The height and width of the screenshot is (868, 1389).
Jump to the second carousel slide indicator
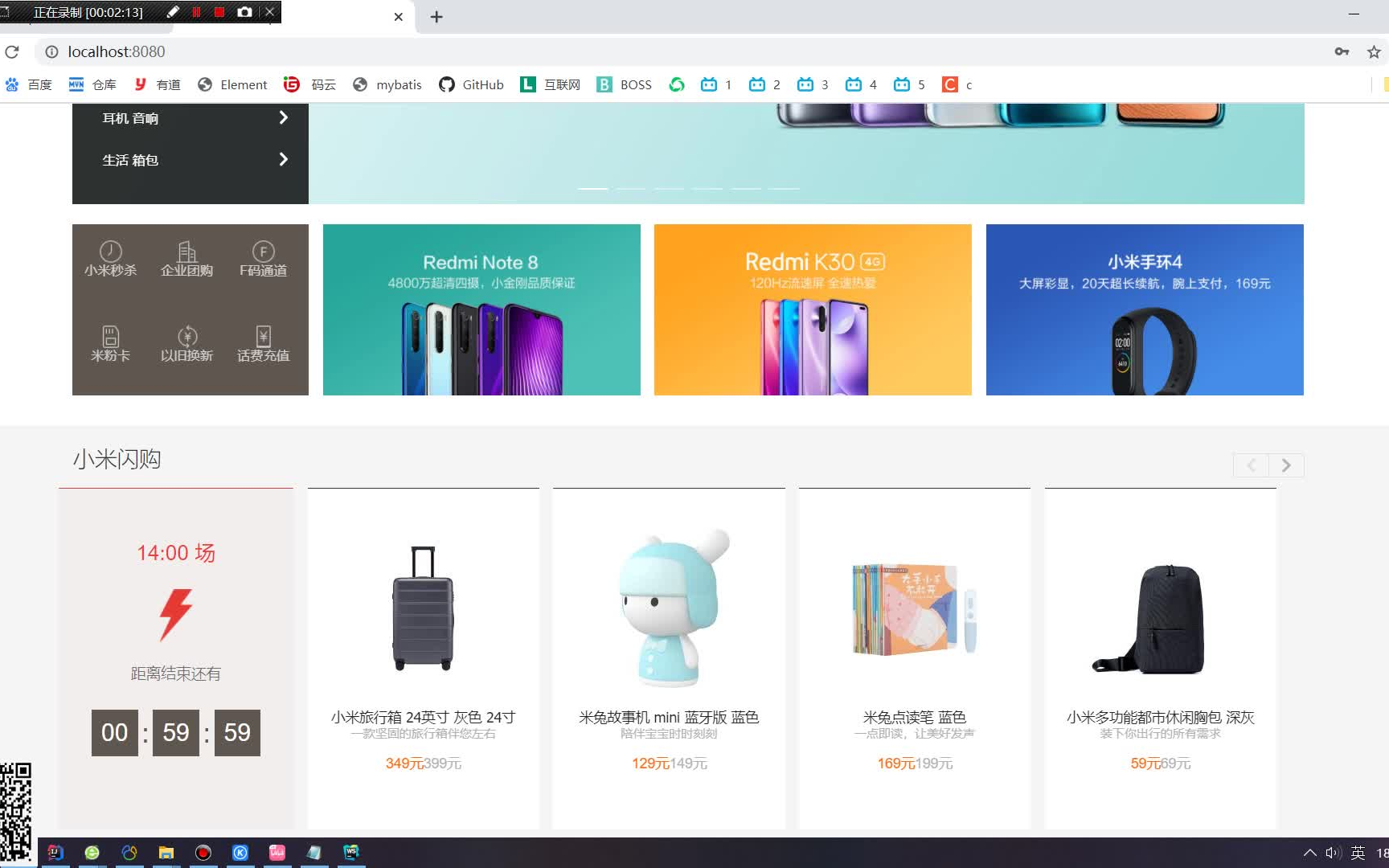(631, 188)
